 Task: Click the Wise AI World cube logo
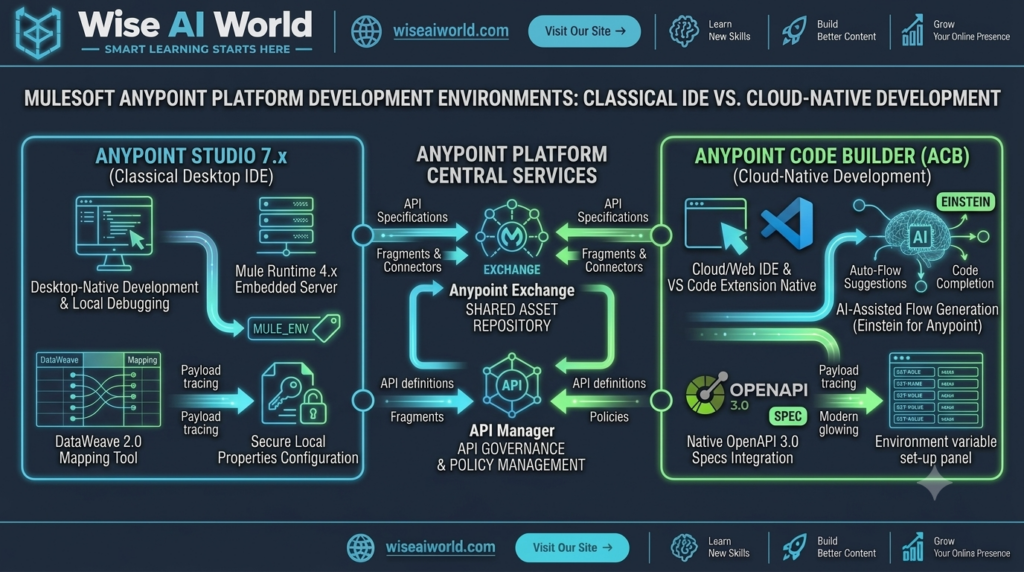[x=39, y=31]
